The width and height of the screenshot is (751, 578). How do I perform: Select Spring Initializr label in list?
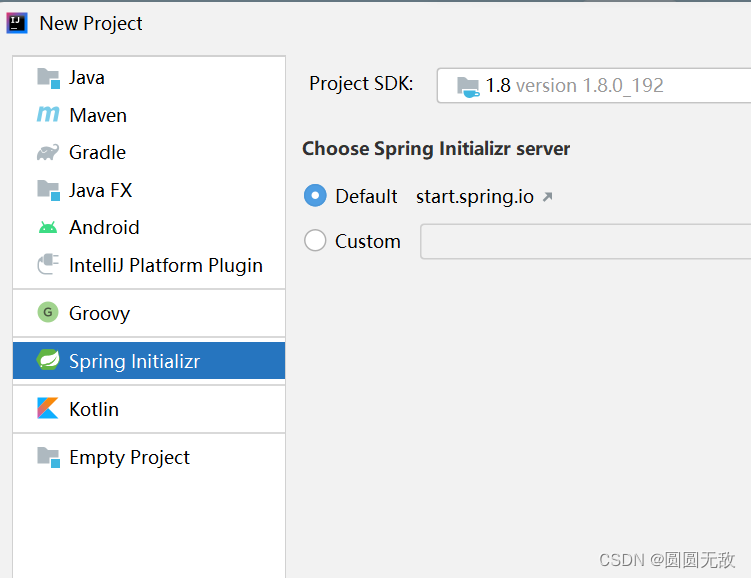(135, 361)
